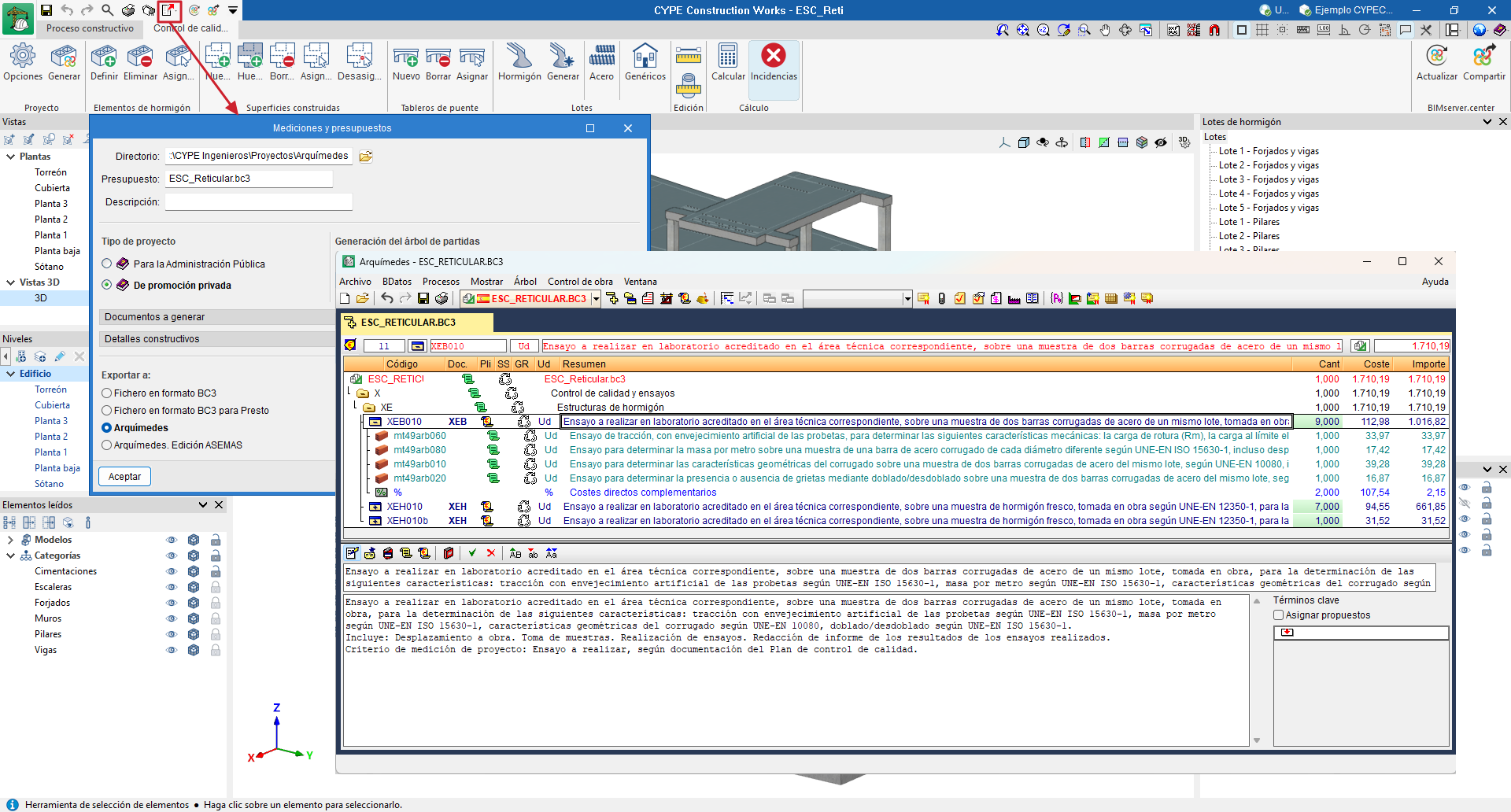Toggle the lock for Modelos row

pos(216,540)
